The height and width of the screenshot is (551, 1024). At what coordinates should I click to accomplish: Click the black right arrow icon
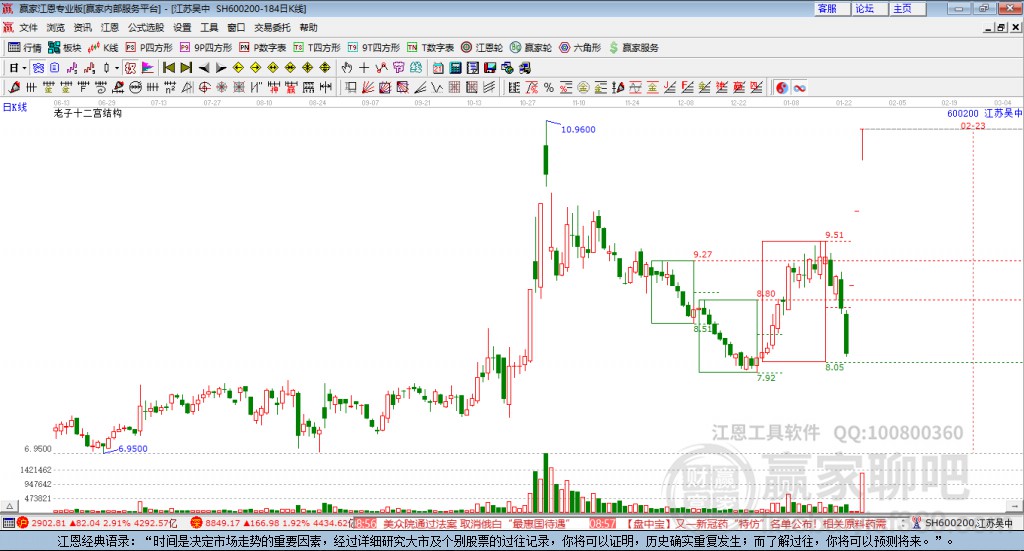click(x=220, y=68)
